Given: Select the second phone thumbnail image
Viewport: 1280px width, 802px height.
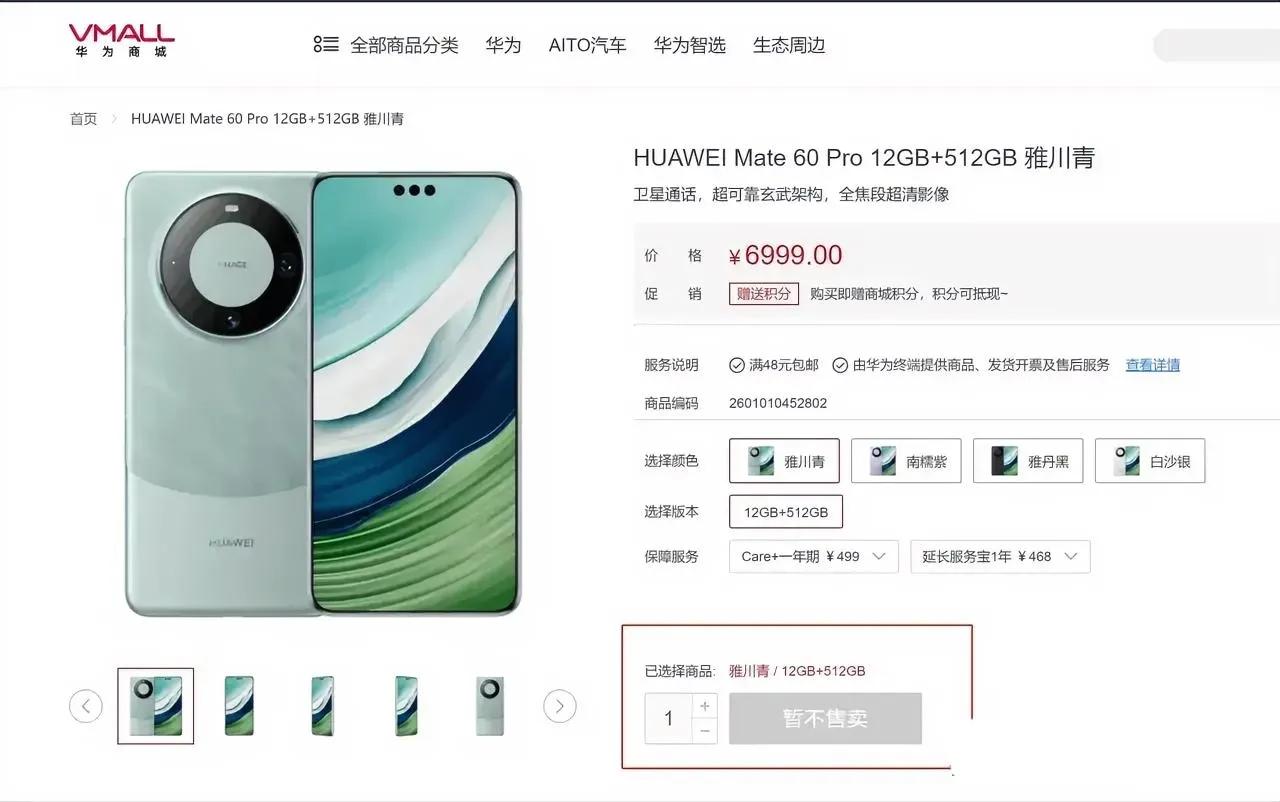Looking at the screenshot, I should pos(239,706).
